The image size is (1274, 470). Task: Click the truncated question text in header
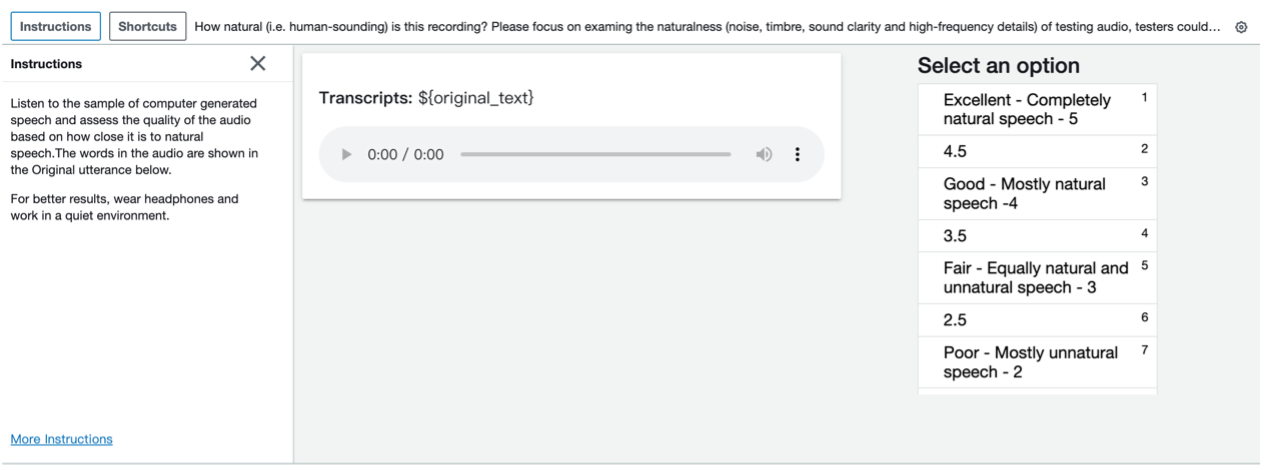coord(707,27)
